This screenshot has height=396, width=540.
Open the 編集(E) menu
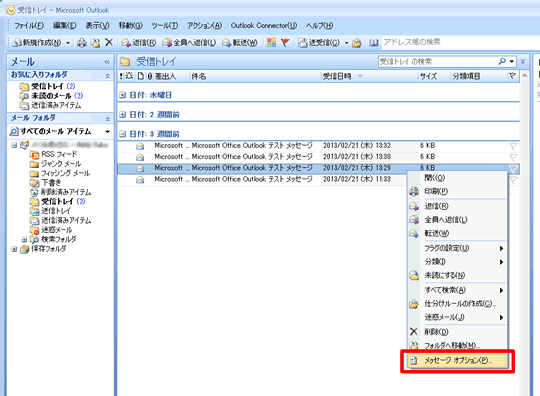[64, 25]
